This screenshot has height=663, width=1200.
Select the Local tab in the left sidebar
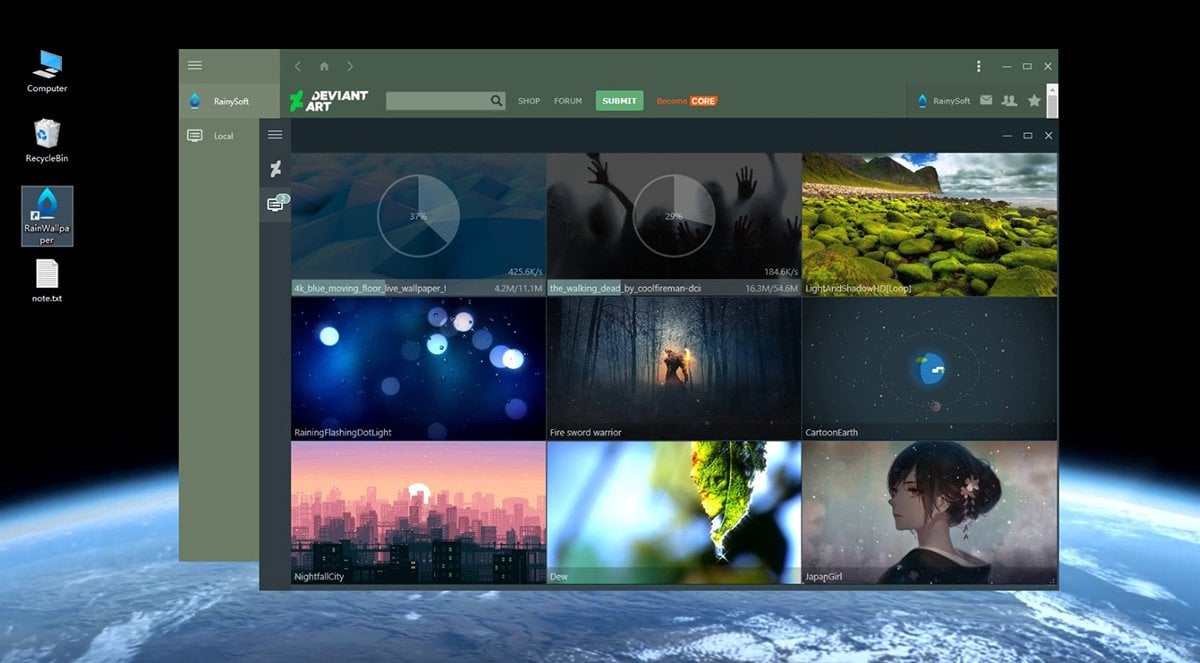[223, 136]
